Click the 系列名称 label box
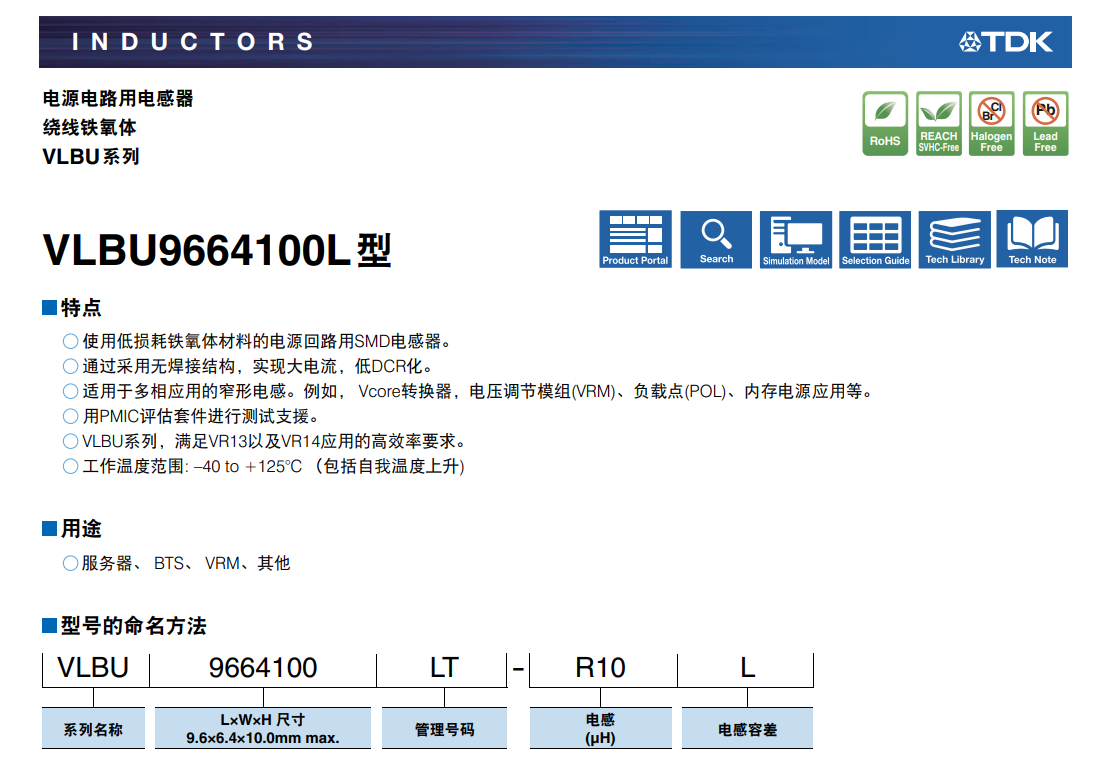 click(x=93, y=729)
